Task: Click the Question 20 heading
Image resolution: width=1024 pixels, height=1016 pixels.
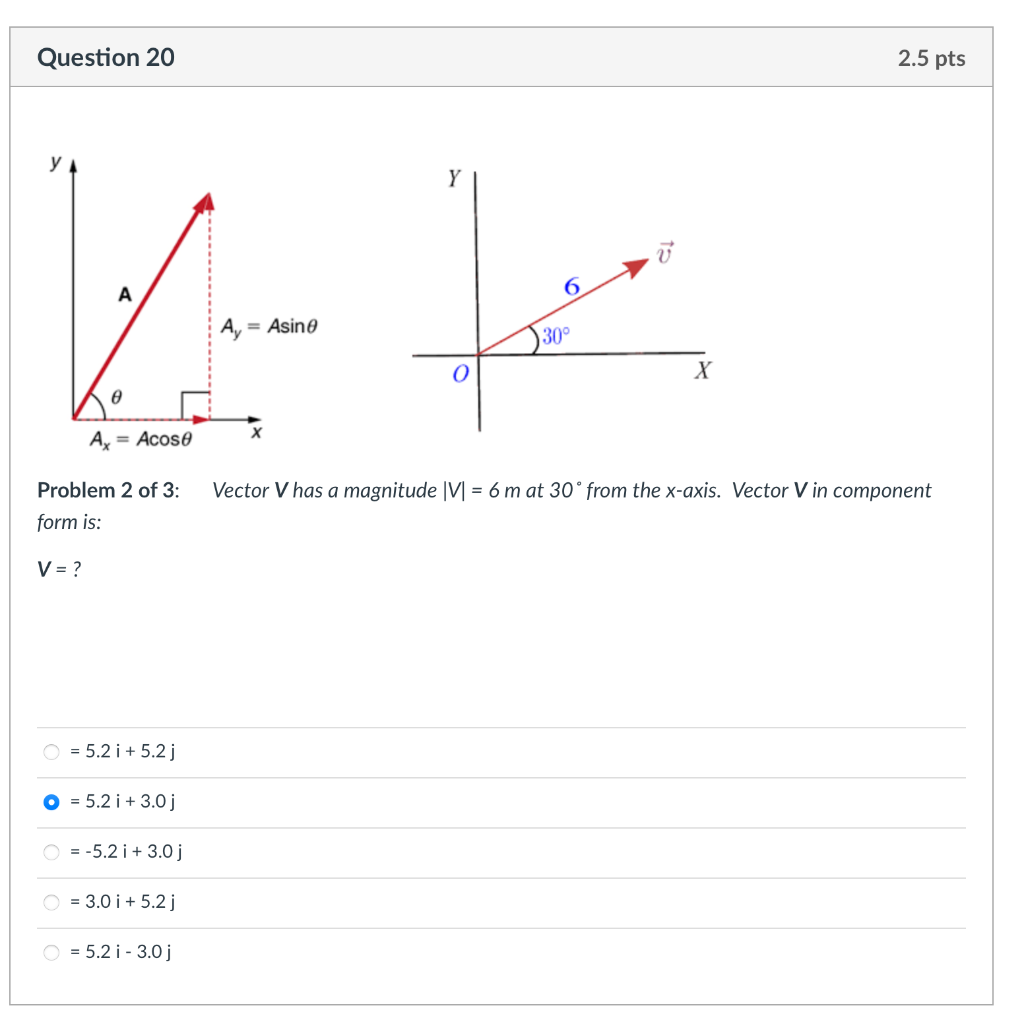Action: pos(106,57)
